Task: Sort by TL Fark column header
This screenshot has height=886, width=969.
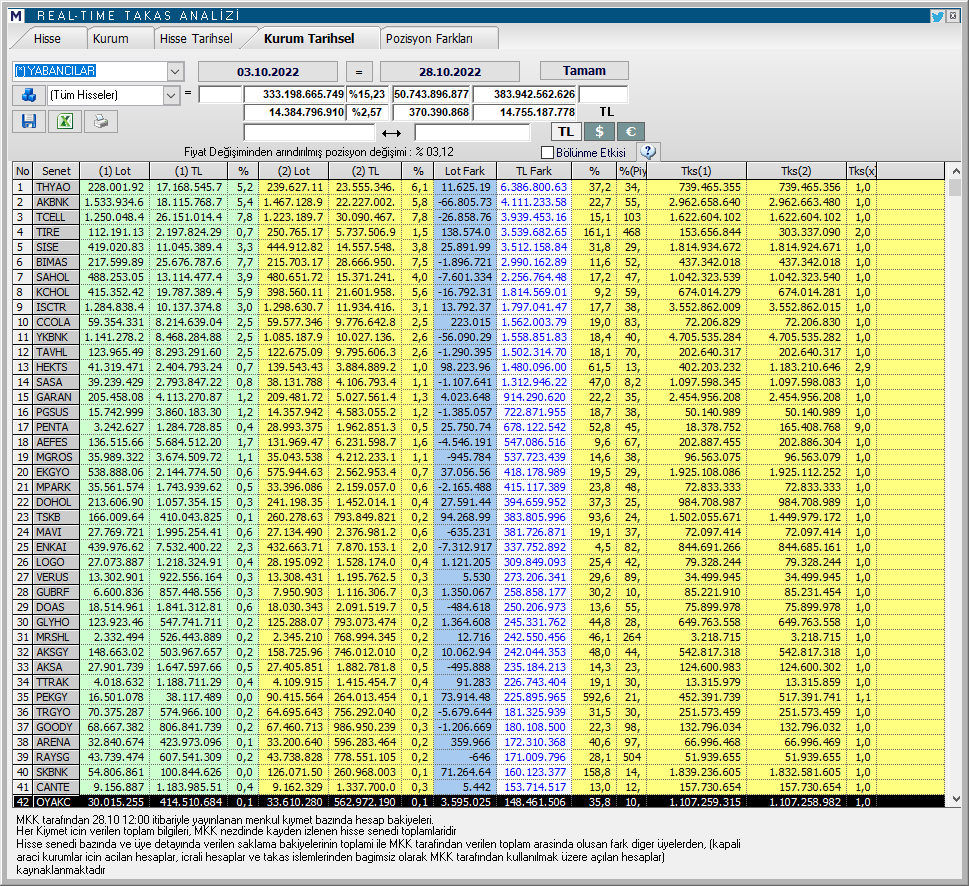Action: [x=533, y=171]
